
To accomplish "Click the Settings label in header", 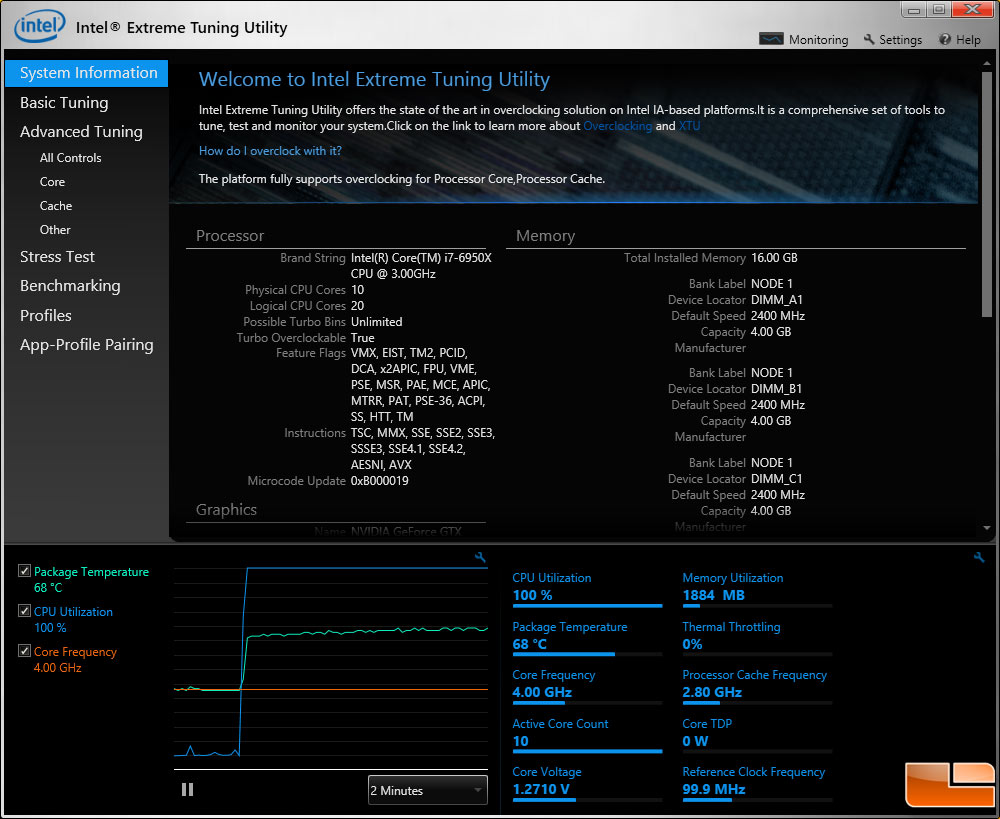I will click(901, 40).
